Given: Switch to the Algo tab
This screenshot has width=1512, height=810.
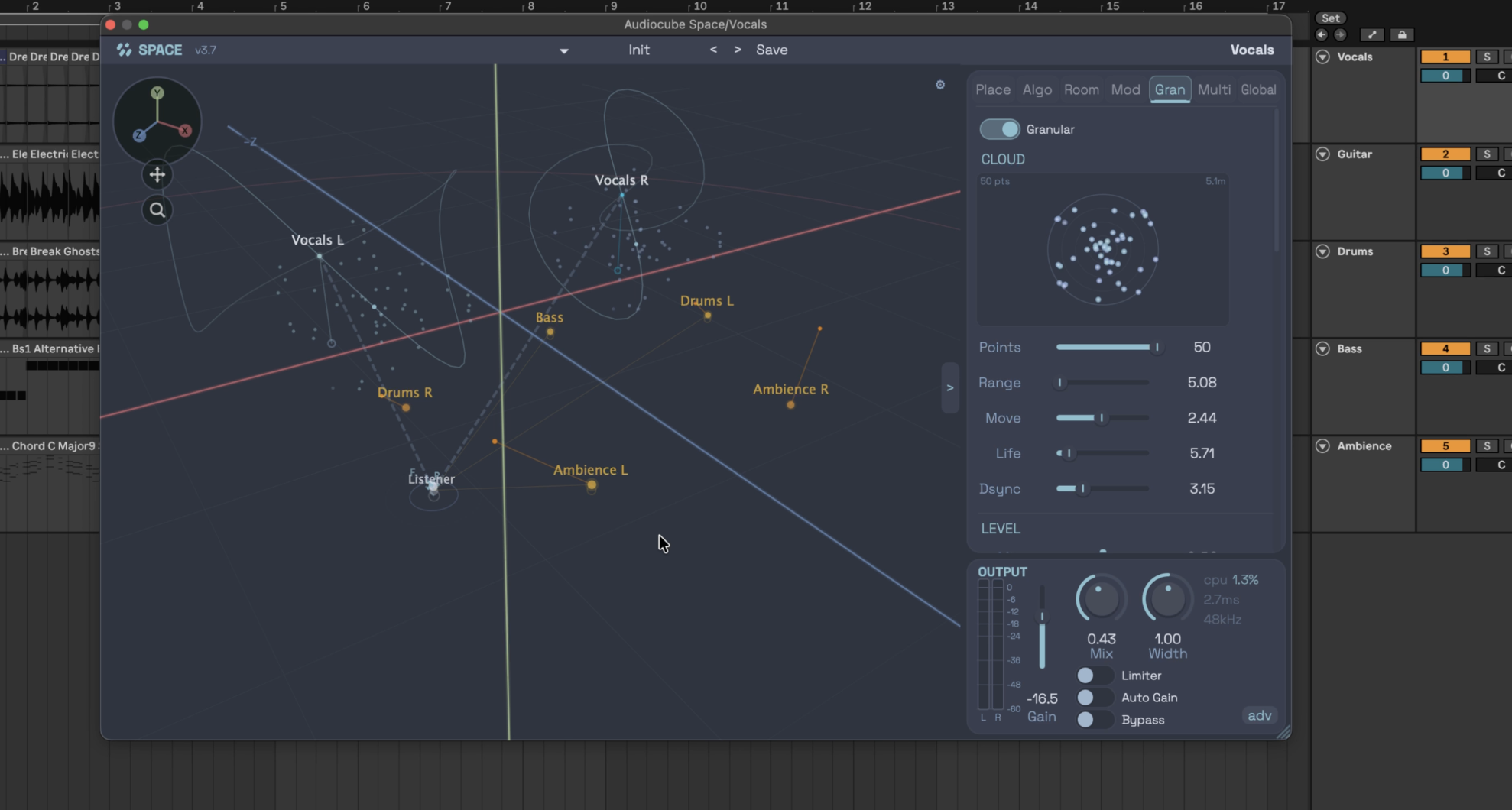Looking at the screenshot, I should pyautogui.click(x=1037, y=89).
